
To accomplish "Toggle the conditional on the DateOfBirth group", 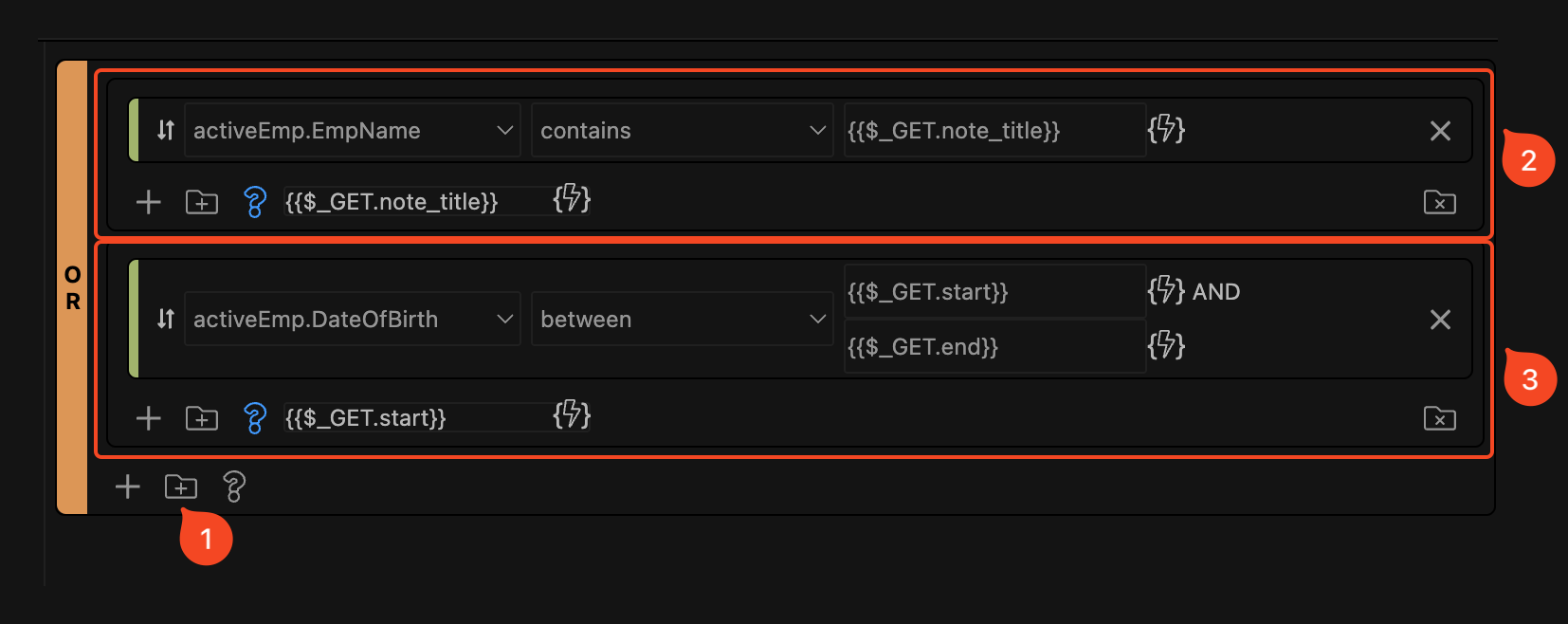I will (254, 418).
